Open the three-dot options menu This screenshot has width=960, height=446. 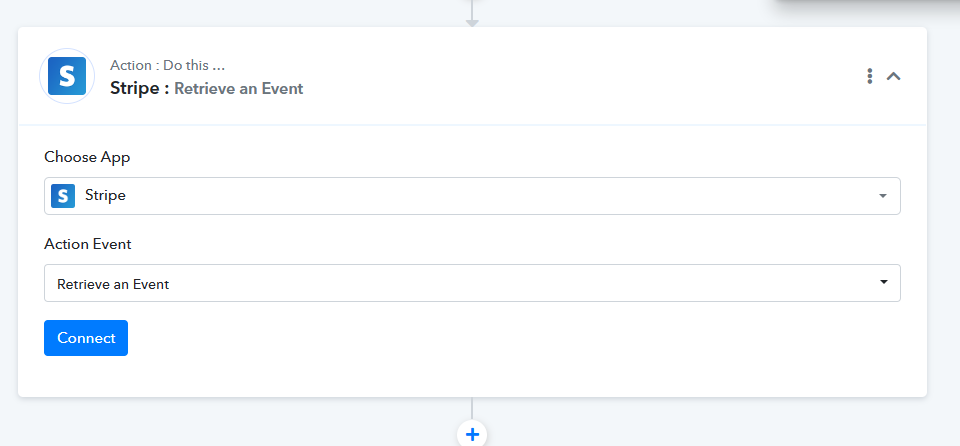[x=869, y=76]
